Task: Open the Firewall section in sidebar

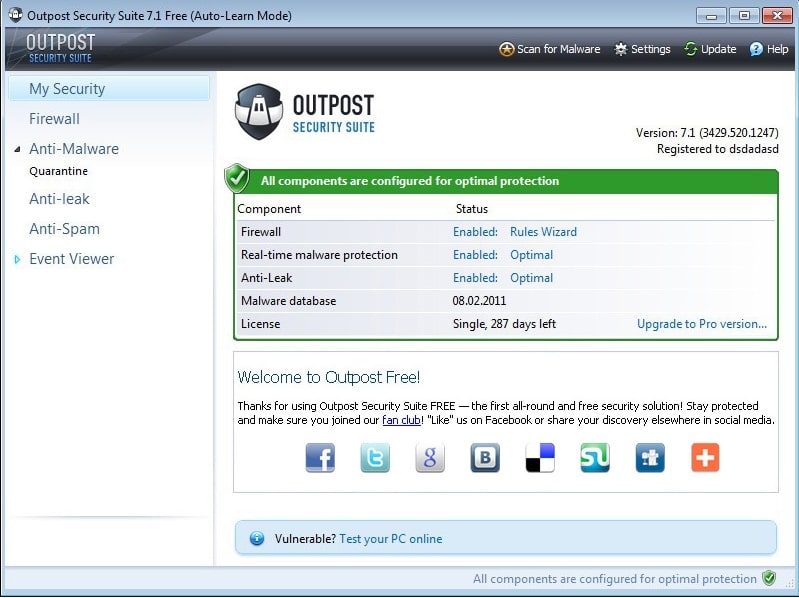Action: (54, 119)
